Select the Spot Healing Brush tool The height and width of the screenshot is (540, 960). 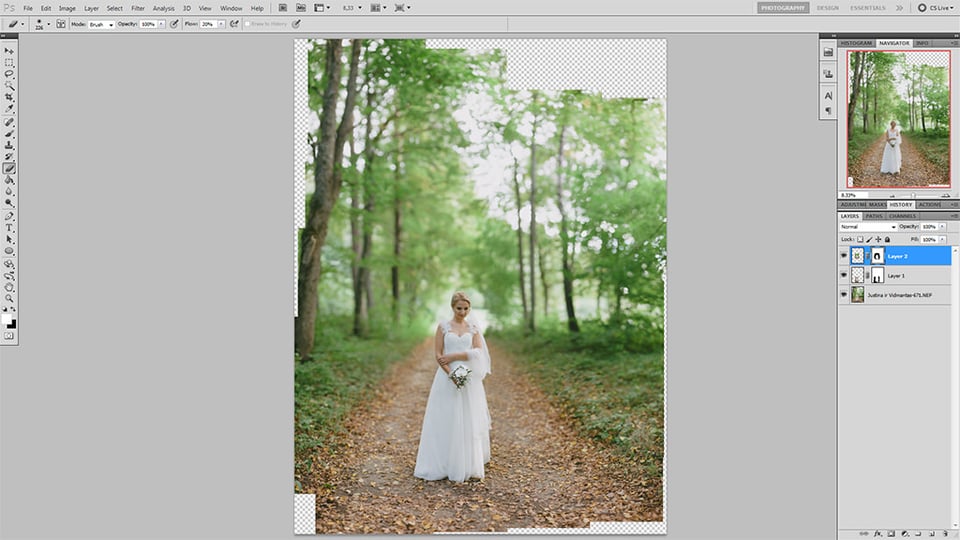pyautogui.click(x=9, y=122)
